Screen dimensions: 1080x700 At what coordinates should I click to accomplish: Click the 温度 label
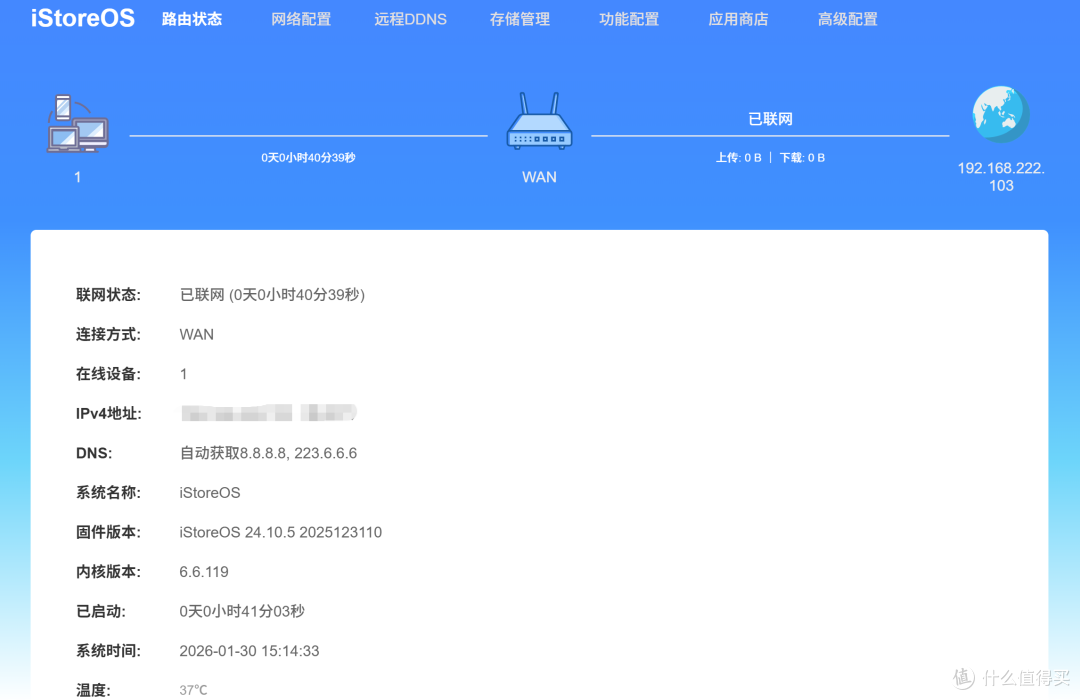[93, 690]
